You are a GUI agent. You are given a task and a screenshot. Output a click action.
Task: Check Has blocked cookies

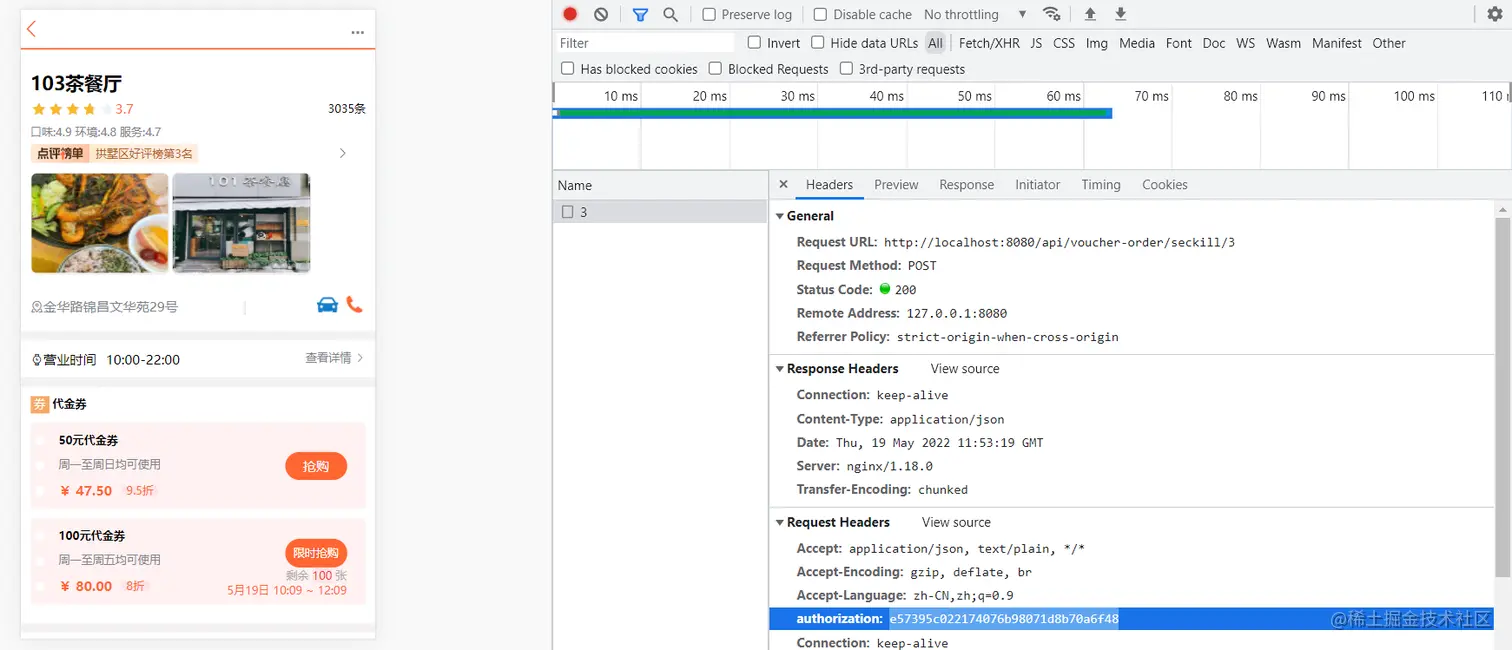568,68
